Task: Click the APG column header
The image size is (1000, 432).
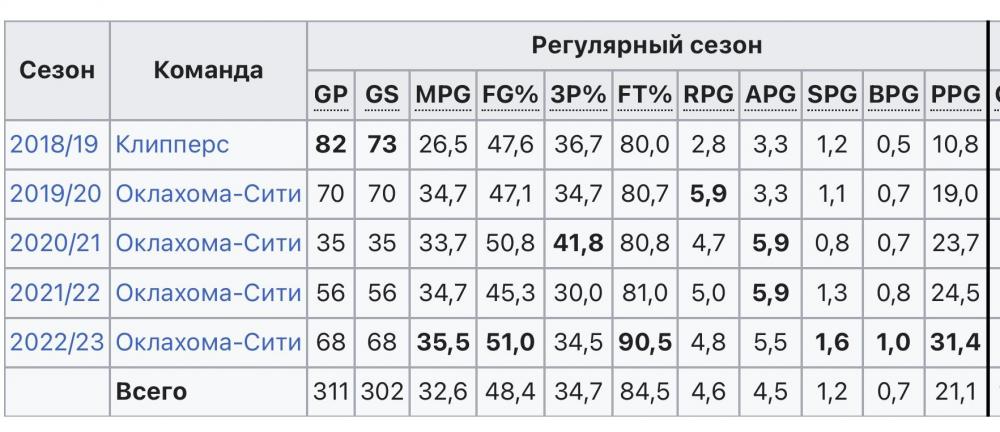Action: pos(770,95)
